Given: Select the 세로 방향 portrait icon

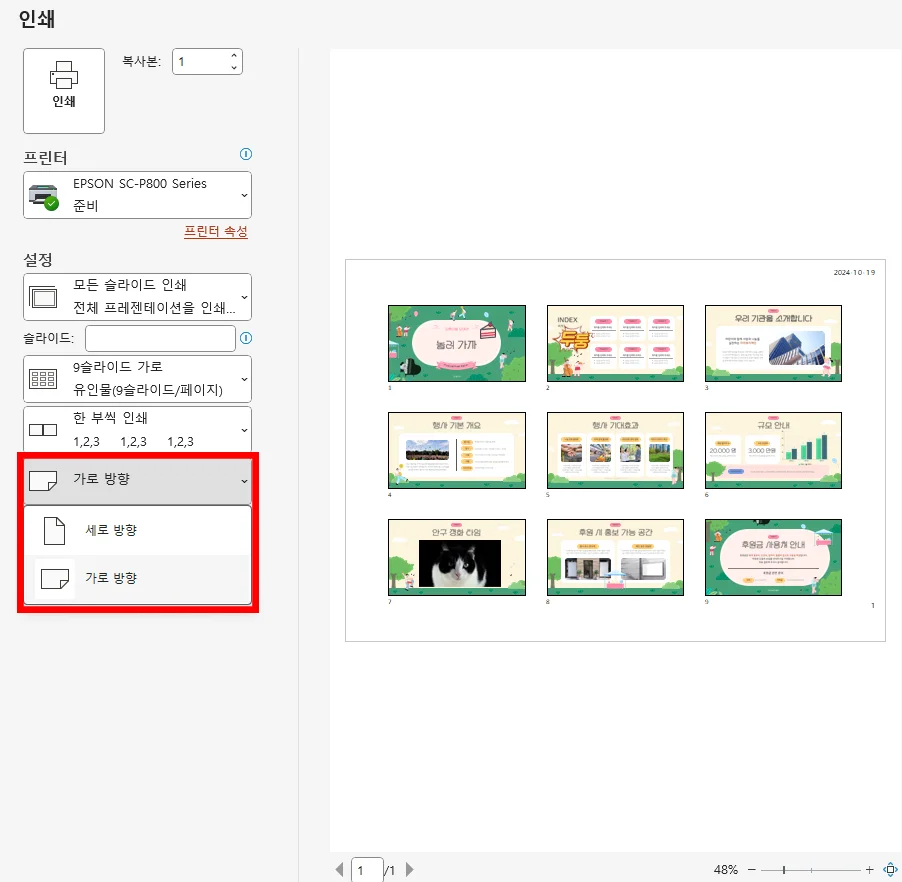Looking at the screenshot, I should tap(54, 531).
